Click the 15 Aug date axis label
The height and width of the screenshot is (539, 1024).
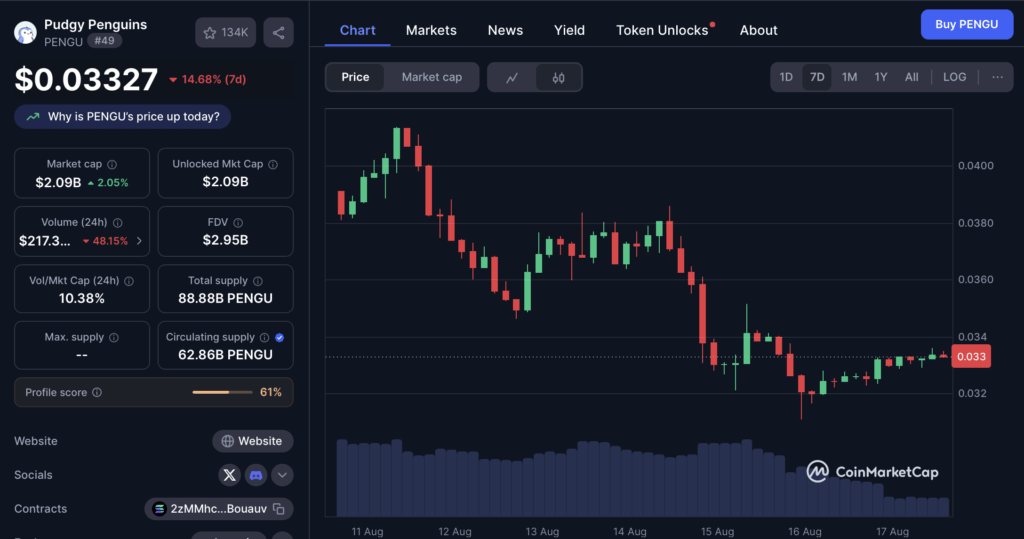click(x=717, y=532)
